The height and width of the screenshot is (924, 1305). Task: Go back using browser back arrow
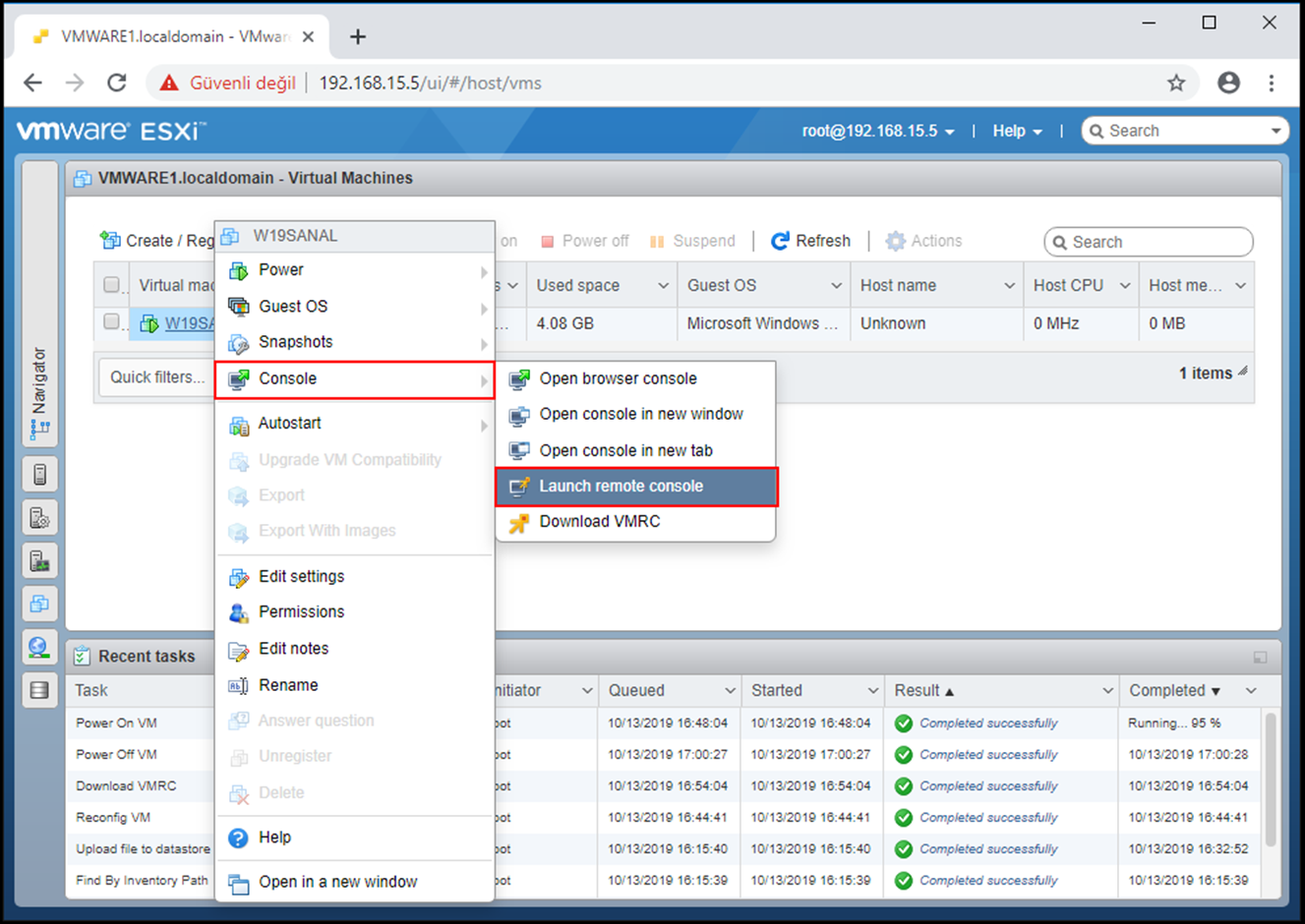[x=32, y=83]
